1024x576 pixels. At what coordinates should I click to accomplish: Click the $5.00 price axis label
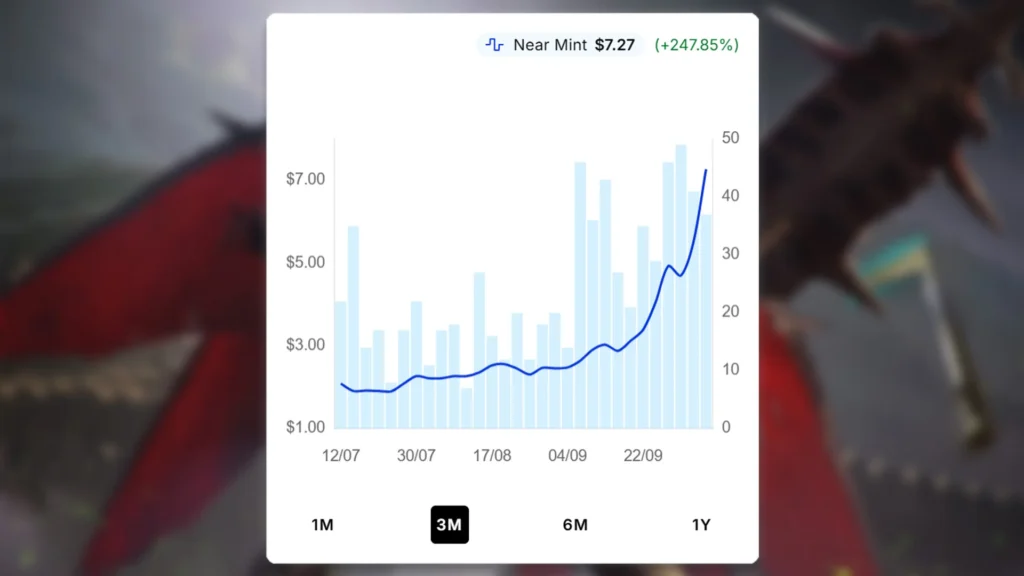(x=305, y=262)
